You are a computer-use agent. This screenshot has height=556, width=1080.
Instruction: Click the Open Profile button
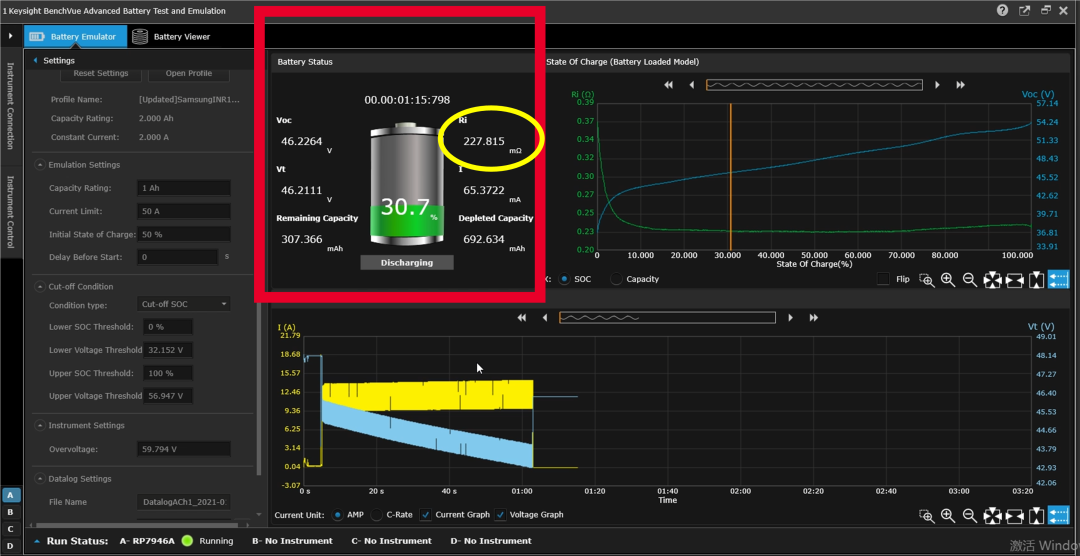coord(189,73)
